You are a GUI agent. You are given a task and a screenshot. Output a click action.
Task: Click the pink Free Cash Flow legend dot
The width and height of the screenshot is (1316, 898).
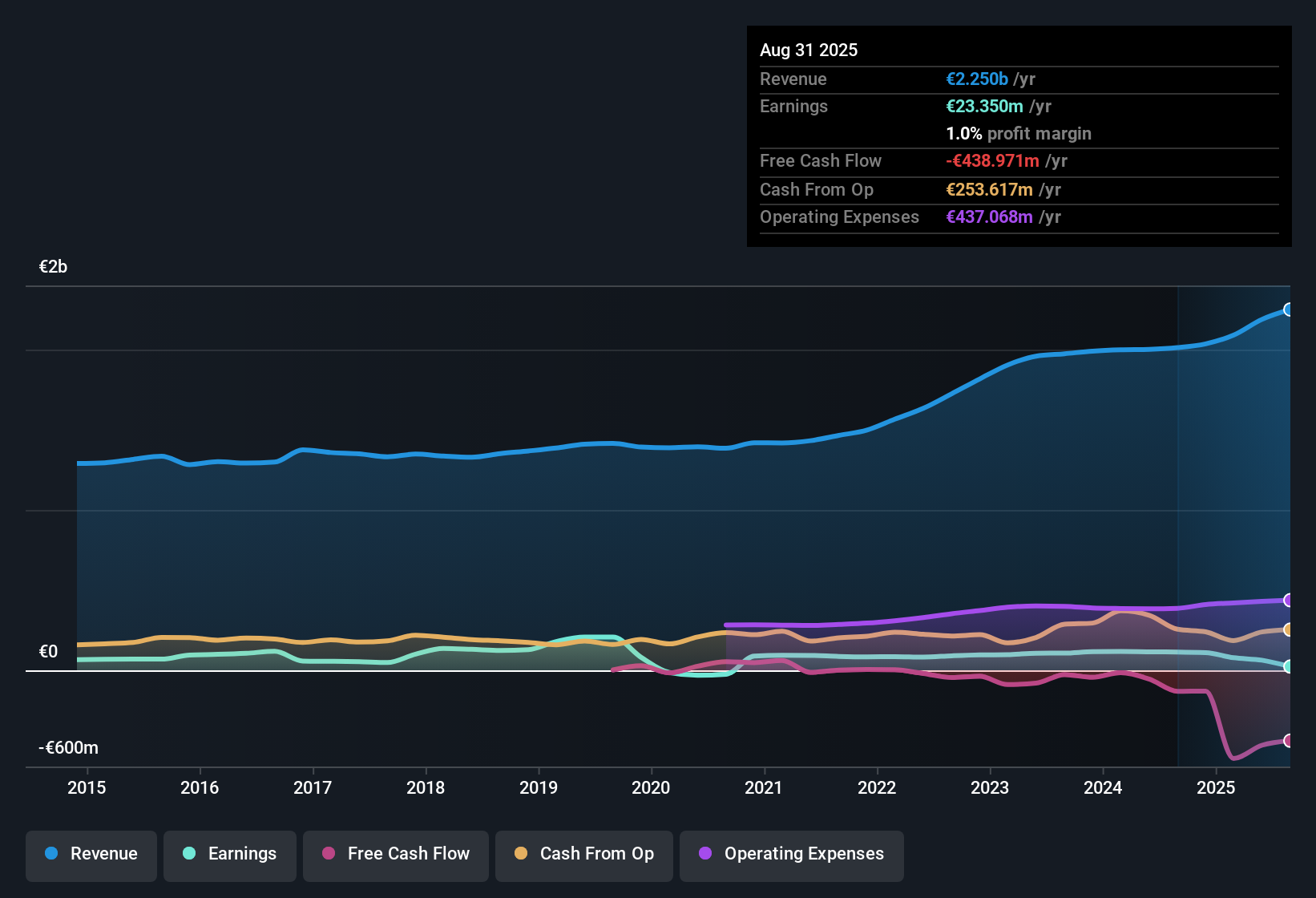tap(329, 854)
